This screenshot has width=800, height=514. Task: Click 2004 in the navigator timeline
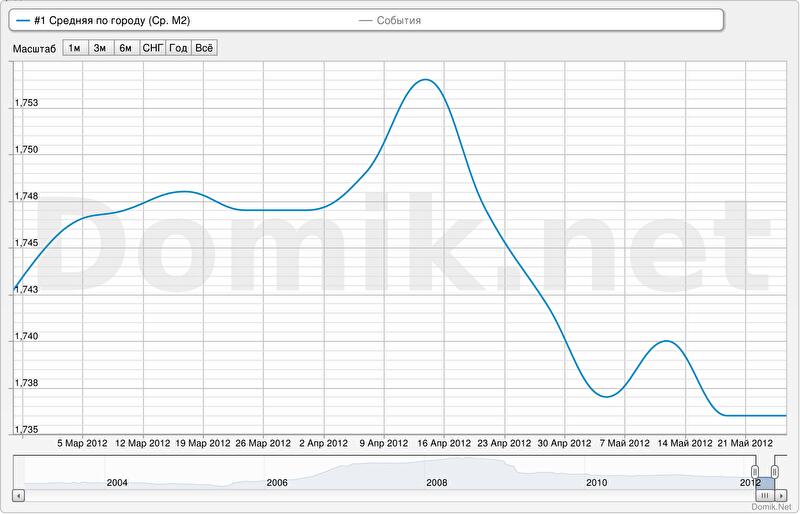pyautogui.click(x=117, y=482)
